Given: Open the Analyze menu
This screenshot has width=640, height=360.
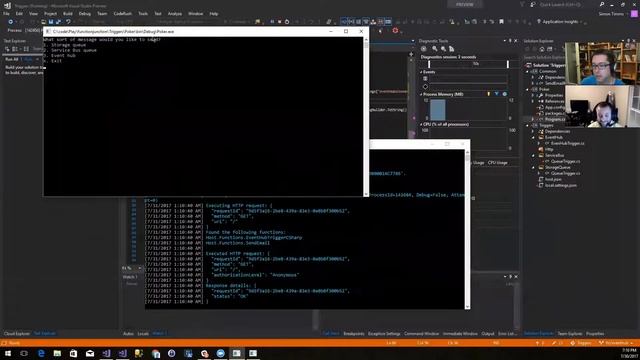Looking at the screenshot, I should click(x=175, y=13).
